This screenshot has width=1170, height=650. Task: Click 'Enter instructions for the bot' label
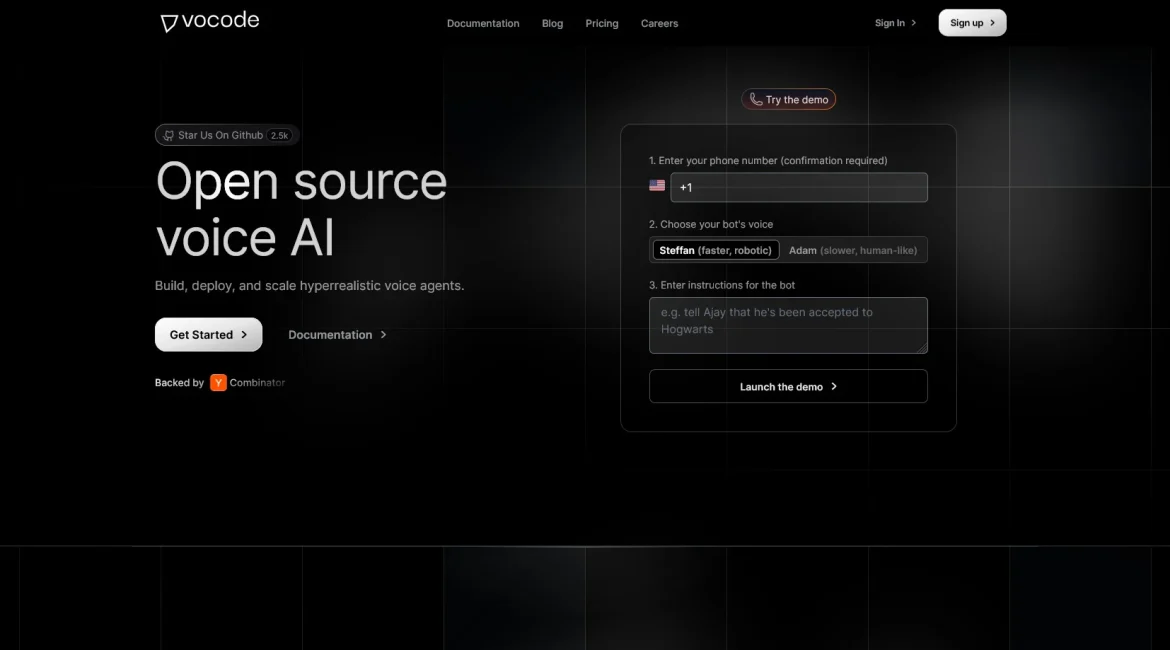[x=722, y=285]
